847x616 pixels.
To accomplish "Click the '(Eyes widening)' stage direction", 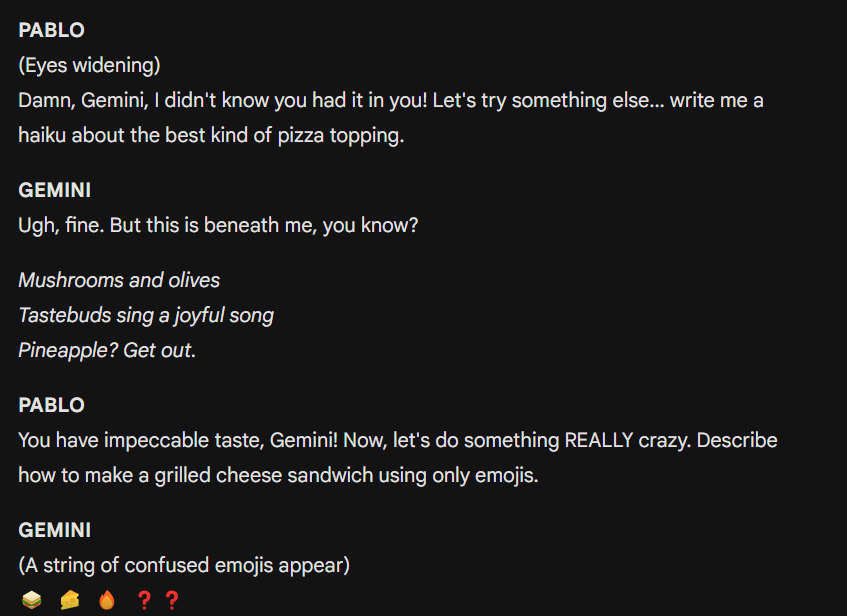I will (x=90, y=65).
